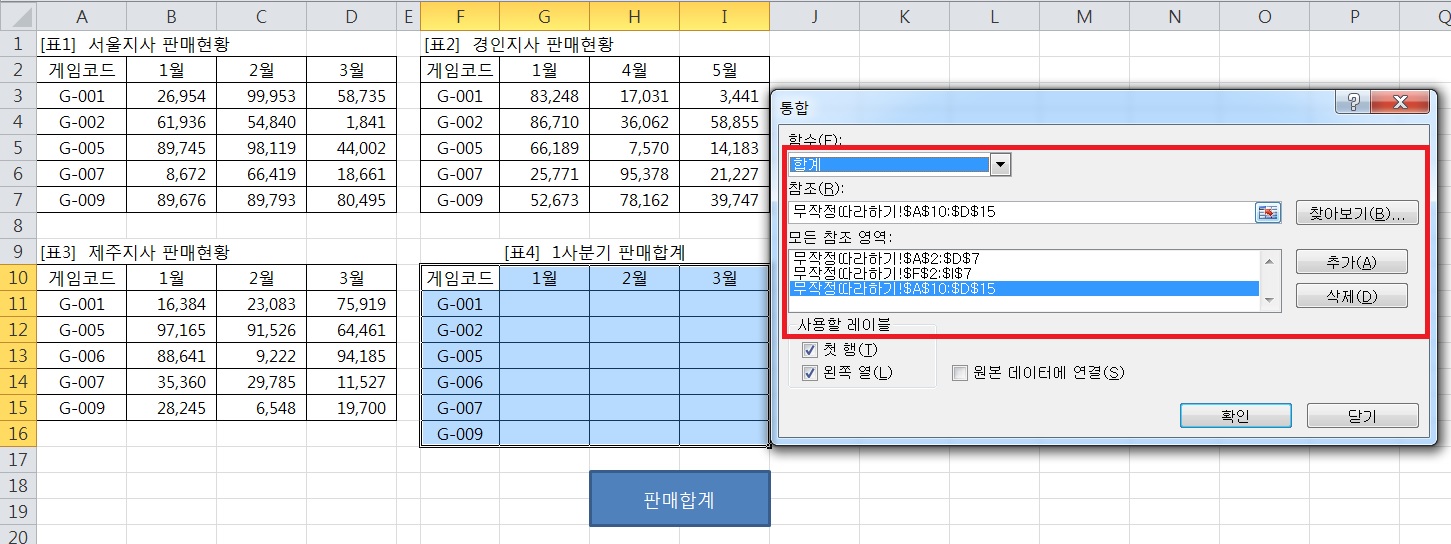Click the help question mark in 통합 dialog
The height and width of the screenshot is (544, 1451).
click(x=1353, y=102)
